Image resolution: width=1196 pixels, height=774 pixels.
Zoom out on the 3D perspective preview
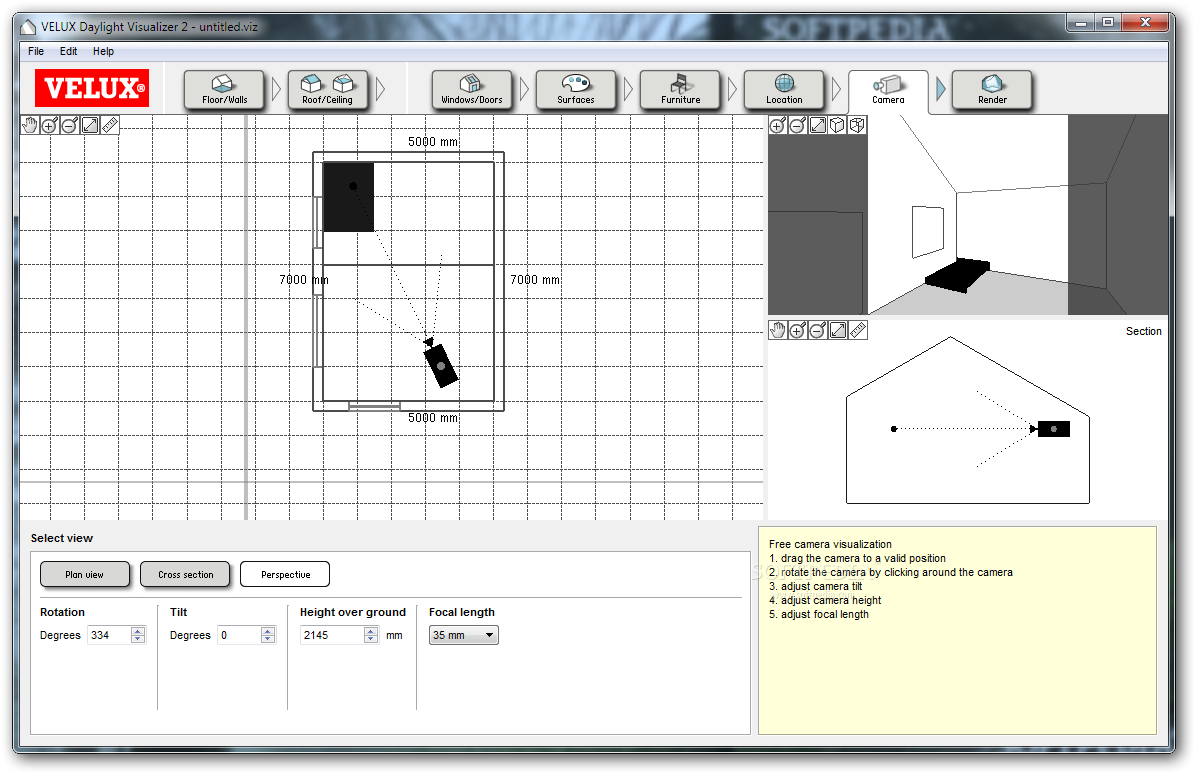pos(797,125)
